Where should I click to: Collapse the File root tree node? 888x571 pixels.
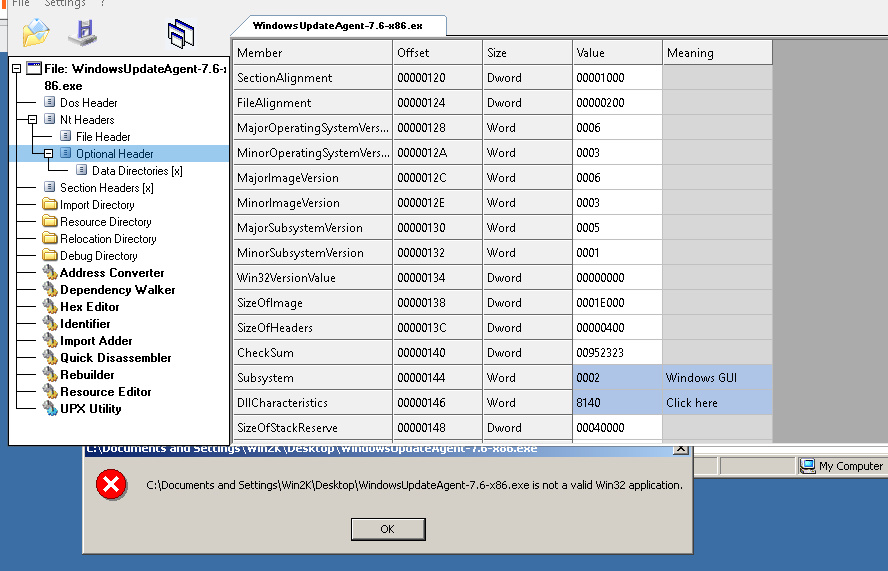click(16, 69)
